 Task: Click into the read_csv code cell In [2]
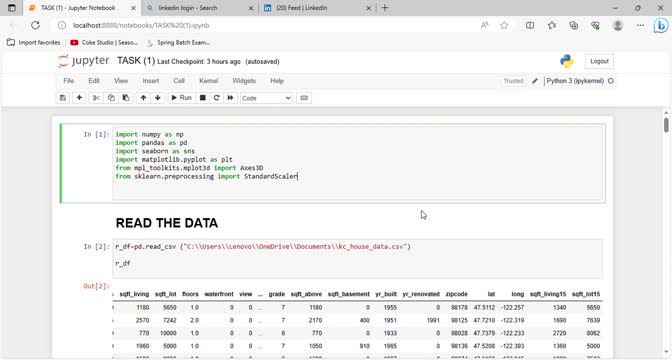(357, 259)
